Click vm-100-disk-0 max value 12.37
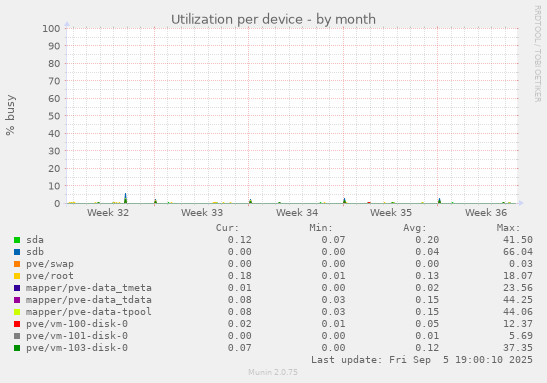This screenshot has width=547, height=383. tap(518, 324)
